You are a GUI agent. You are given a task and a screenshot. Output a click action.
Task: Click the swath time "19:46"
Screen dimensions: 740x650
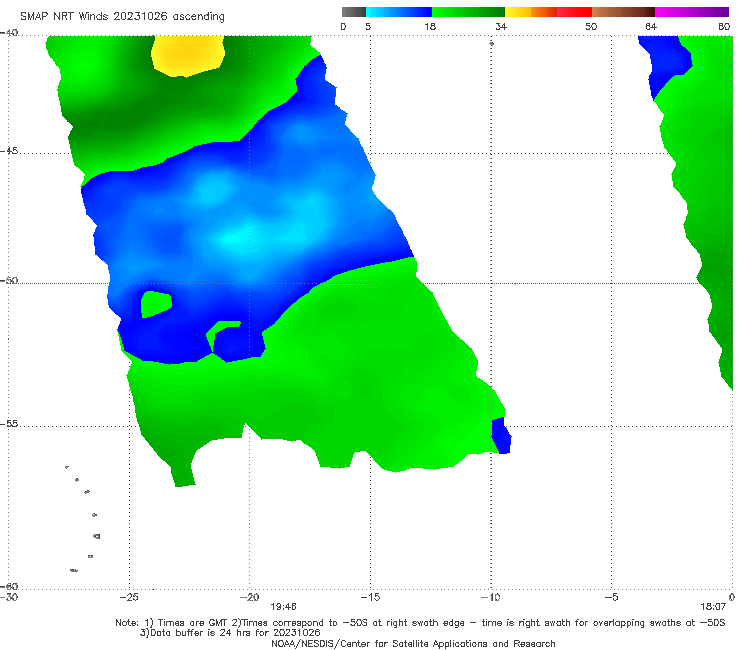pyautogui.click(x=283, y=607)
